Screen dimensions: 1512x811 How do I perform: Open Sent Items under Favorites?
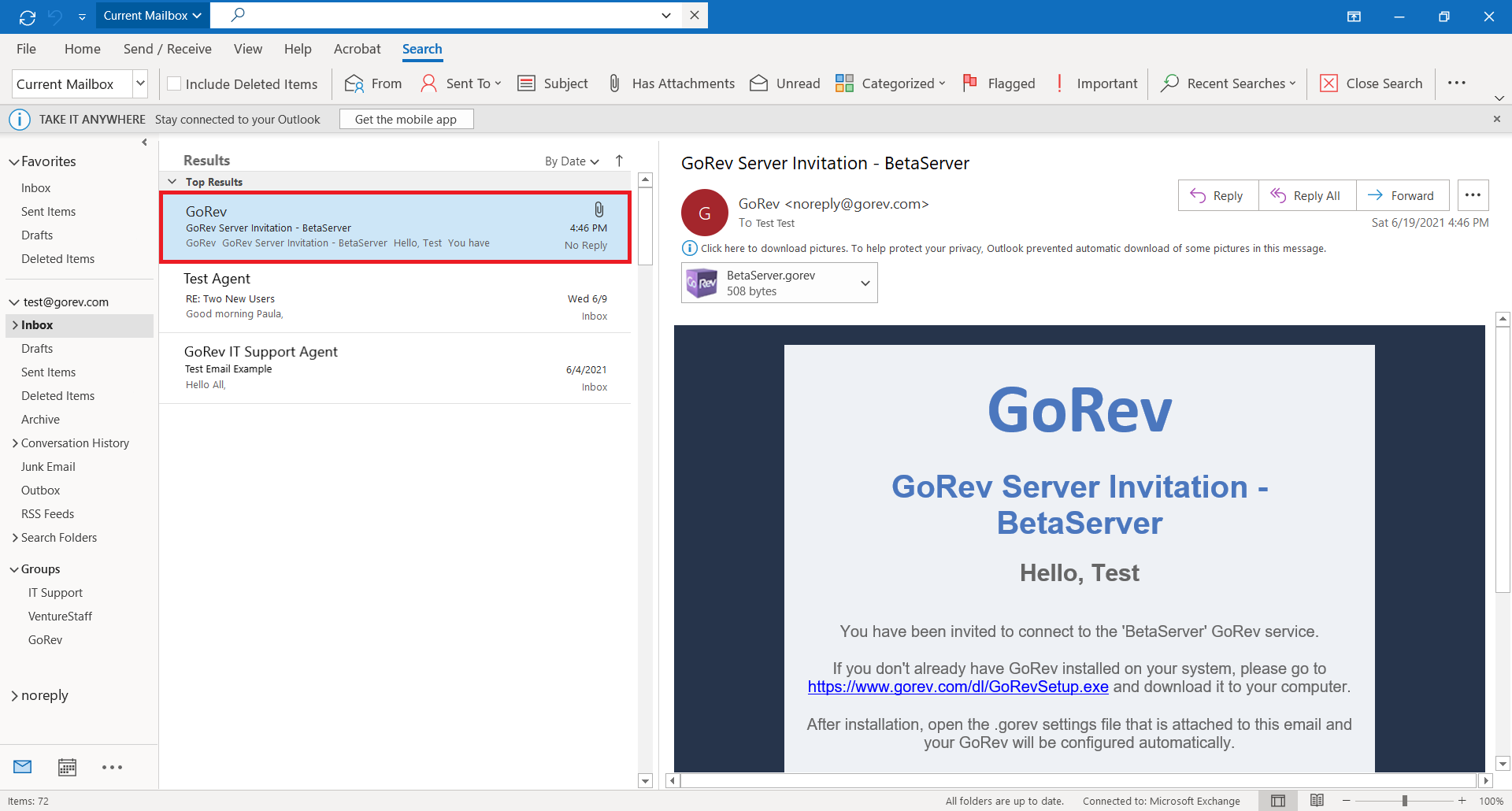pyautogui.click(x=49, y=212)
